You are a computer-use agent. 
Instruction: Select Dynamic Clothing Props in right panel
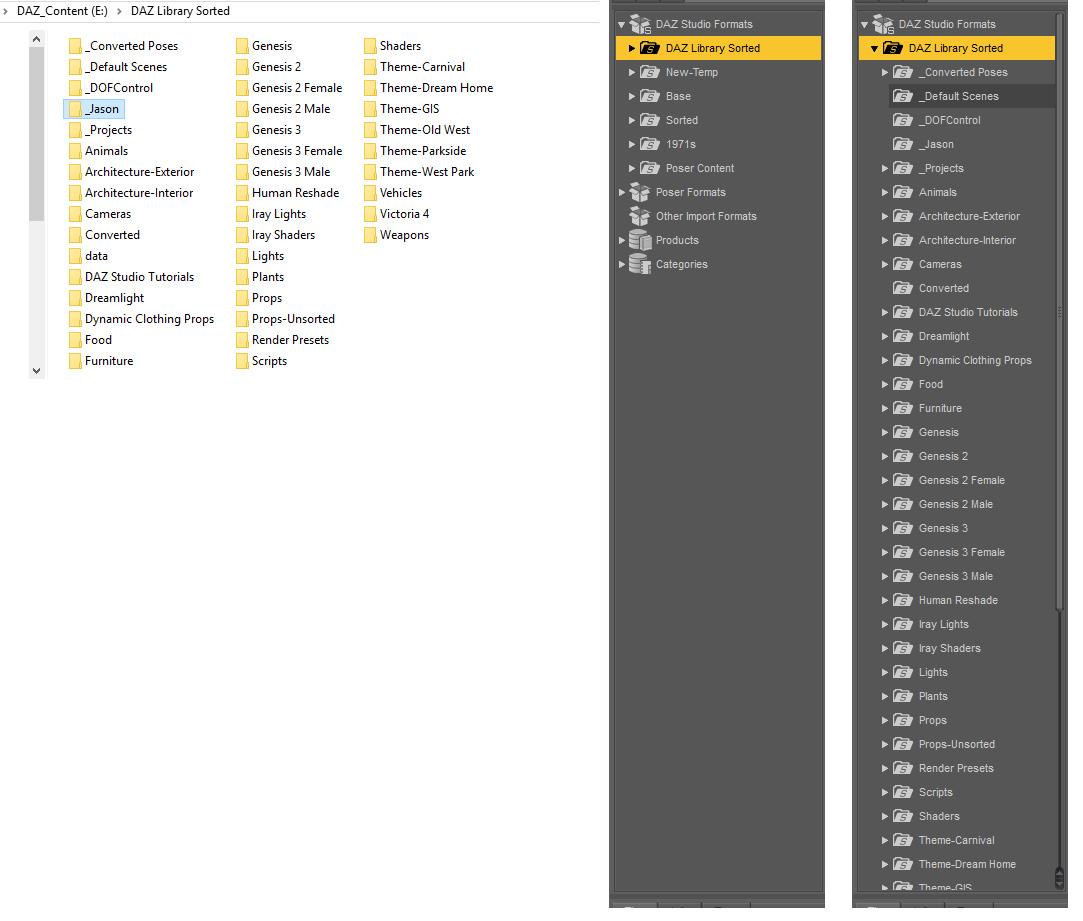pos(975,360)
